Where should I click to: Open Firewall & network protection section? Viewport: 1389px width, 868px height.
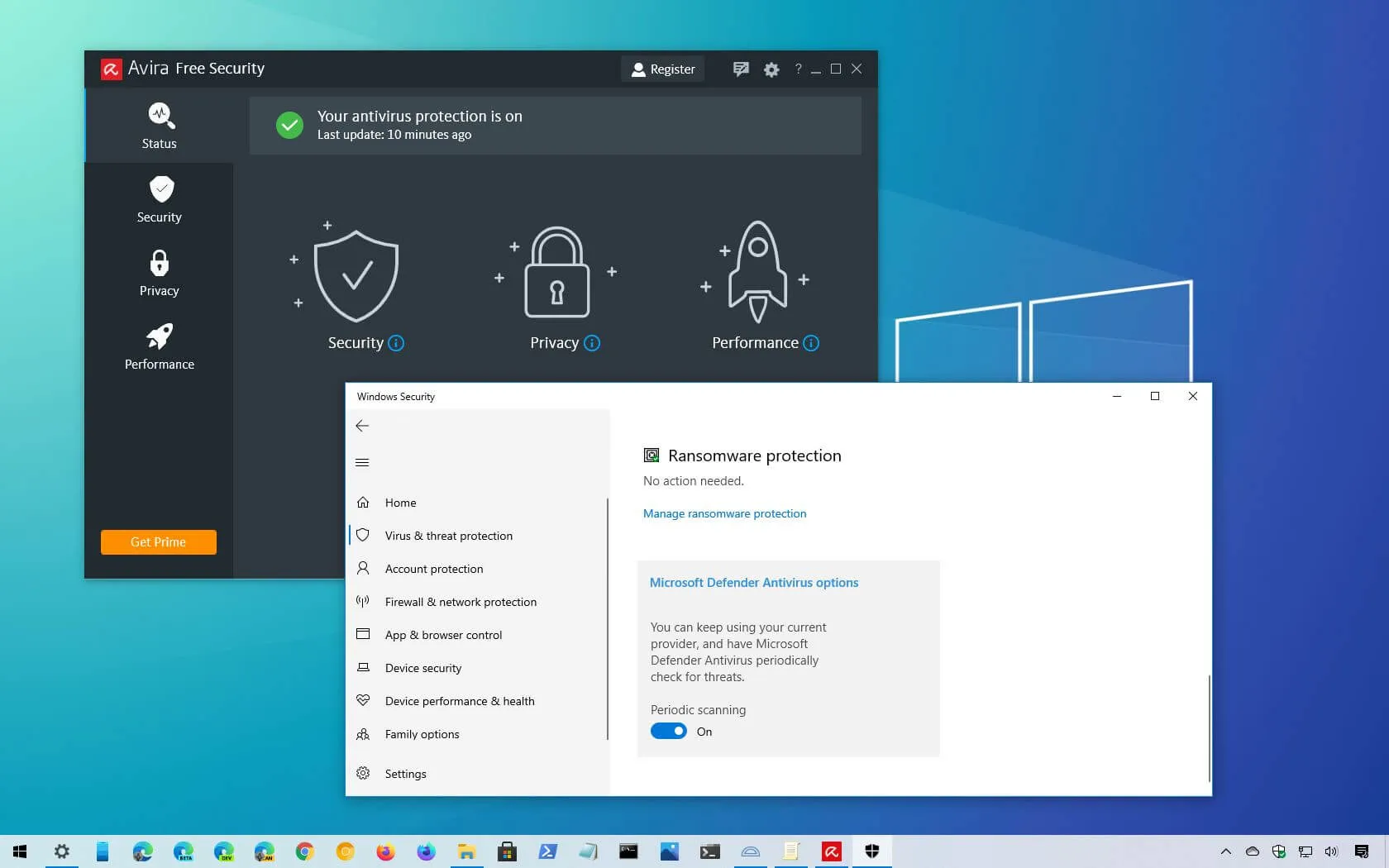460,602
